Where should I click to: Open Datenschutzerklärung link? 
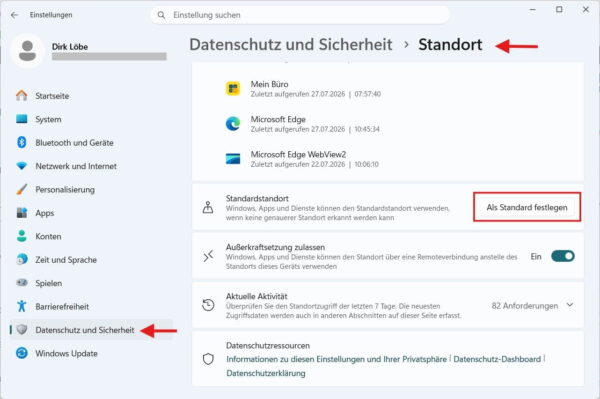pyautogui.click(x=266, y=373)
